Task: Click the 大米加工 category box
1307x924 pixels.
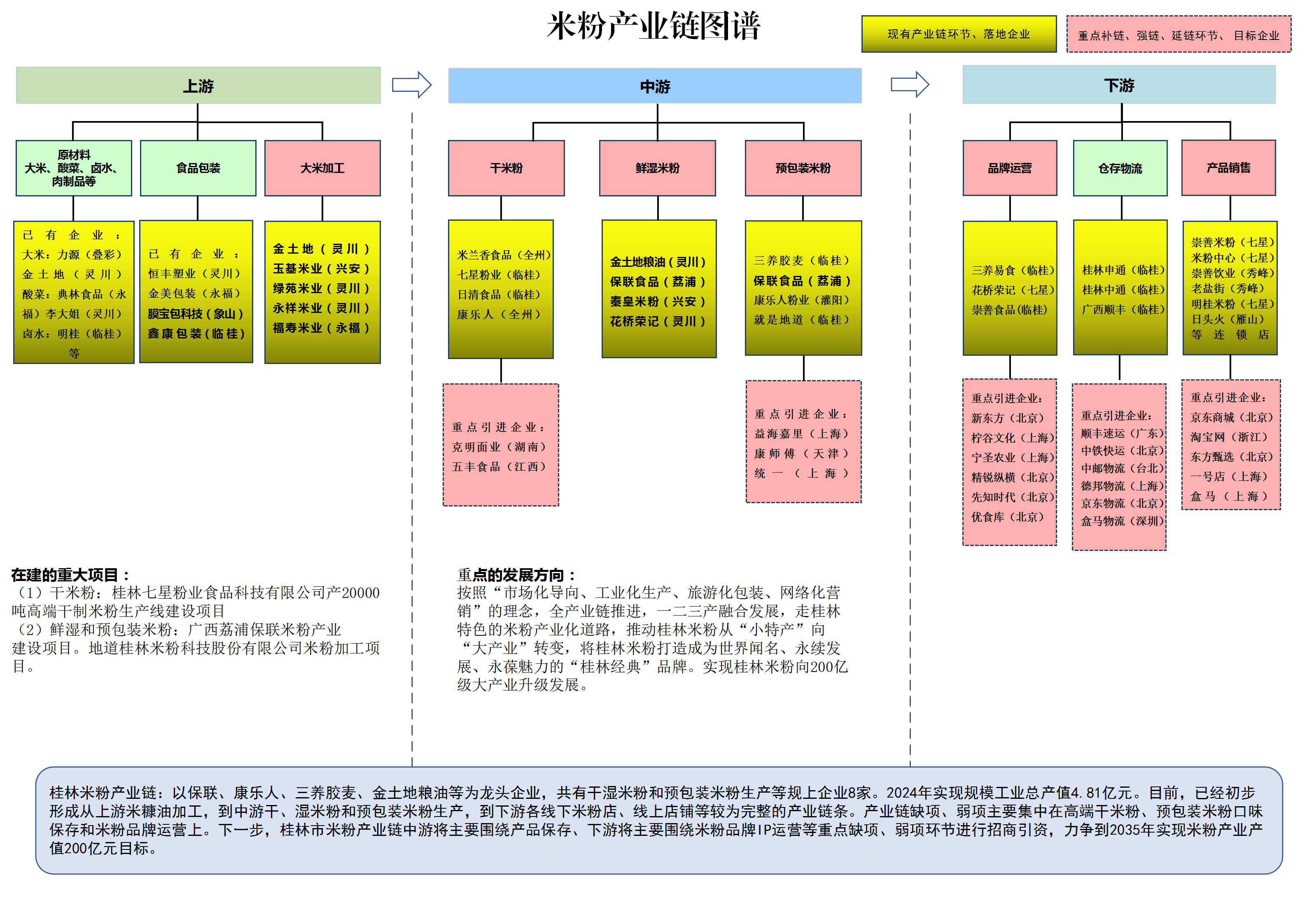Action: coord(322,168)
